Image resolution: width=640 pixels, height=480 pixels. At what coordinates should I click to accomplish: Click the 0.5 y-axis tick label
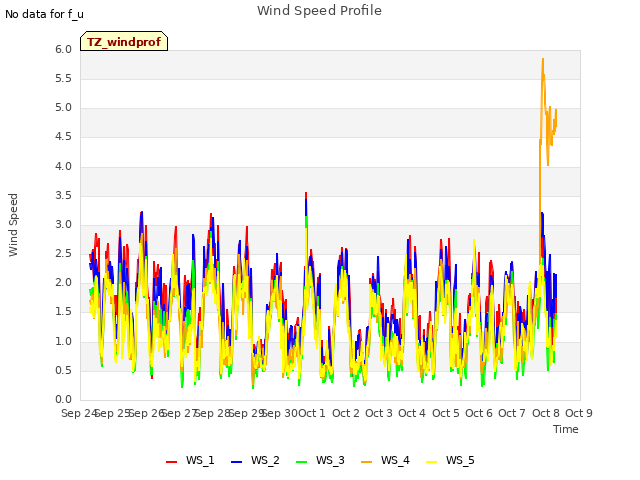pyautogui.click(x=63, y=371)
